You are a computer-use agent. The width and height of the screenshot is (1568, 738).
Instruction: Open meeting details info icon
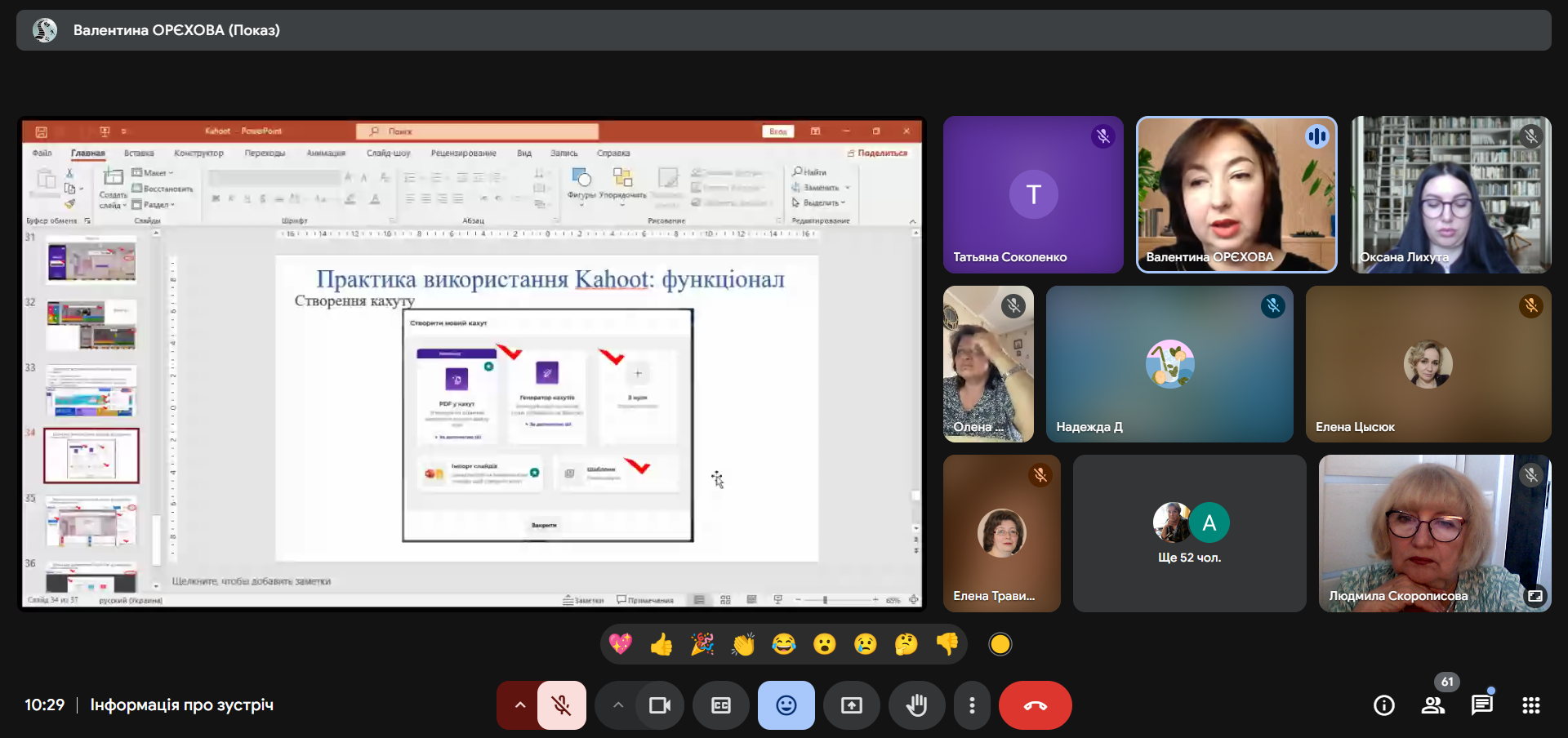pos(1383,705)
